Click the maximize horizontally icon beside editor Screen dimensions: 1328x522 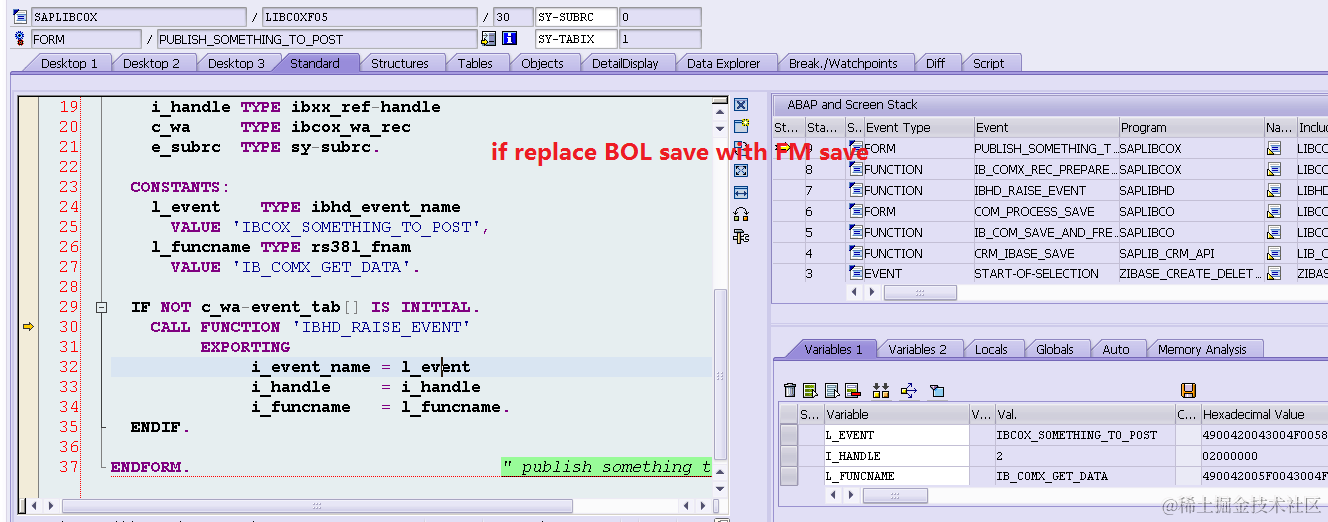[x=741, y=192]
